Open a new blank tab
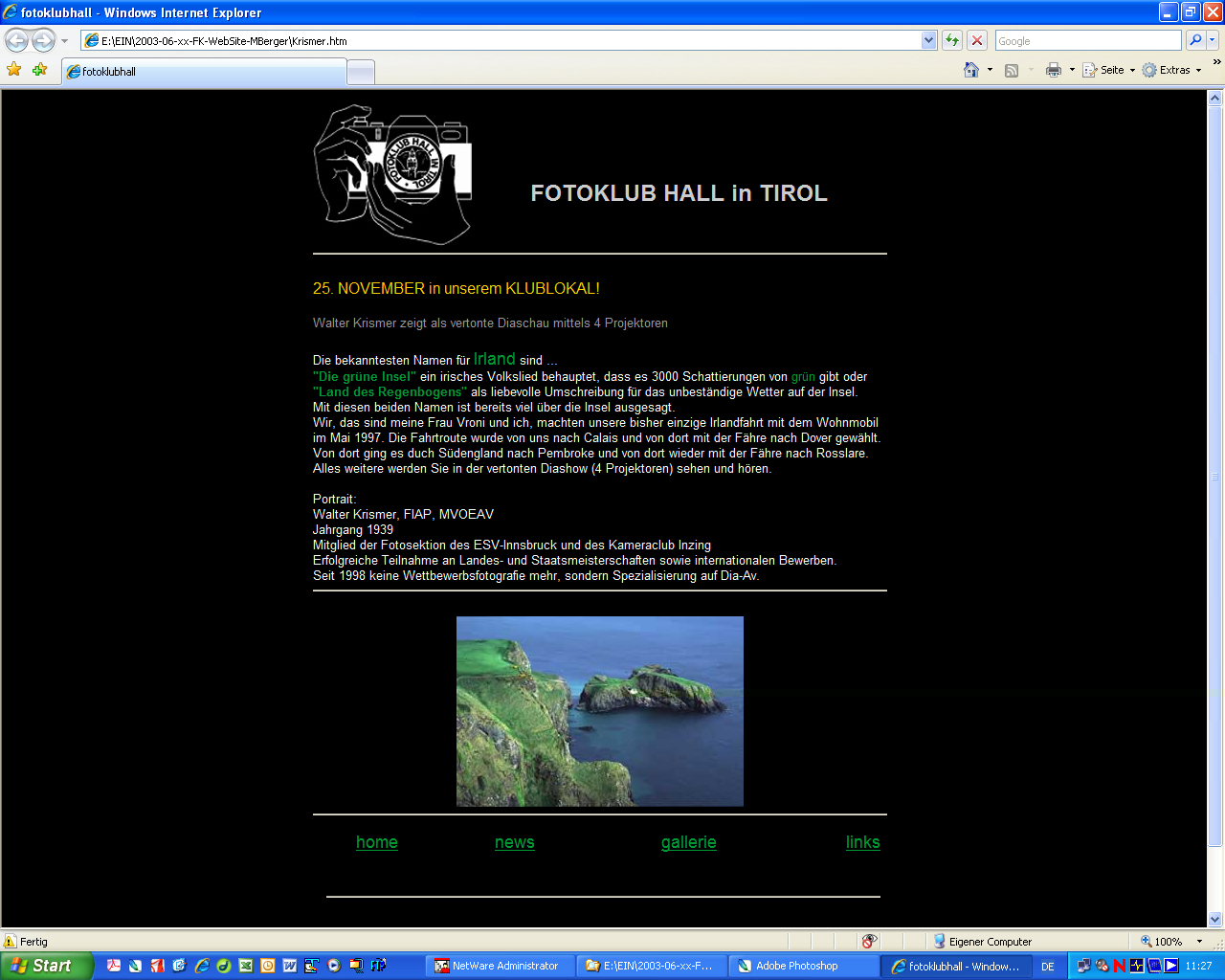1225x980 pixels. (360, 72)
